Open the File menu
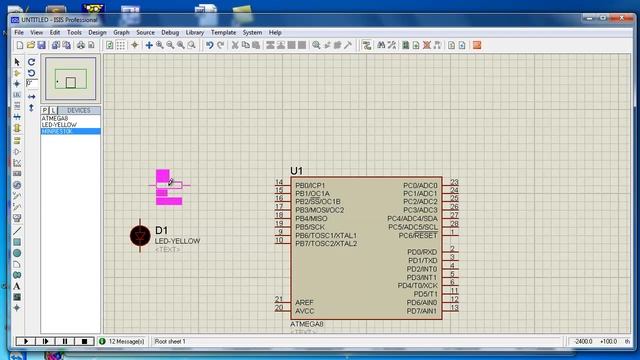 (x=19, y=32)
